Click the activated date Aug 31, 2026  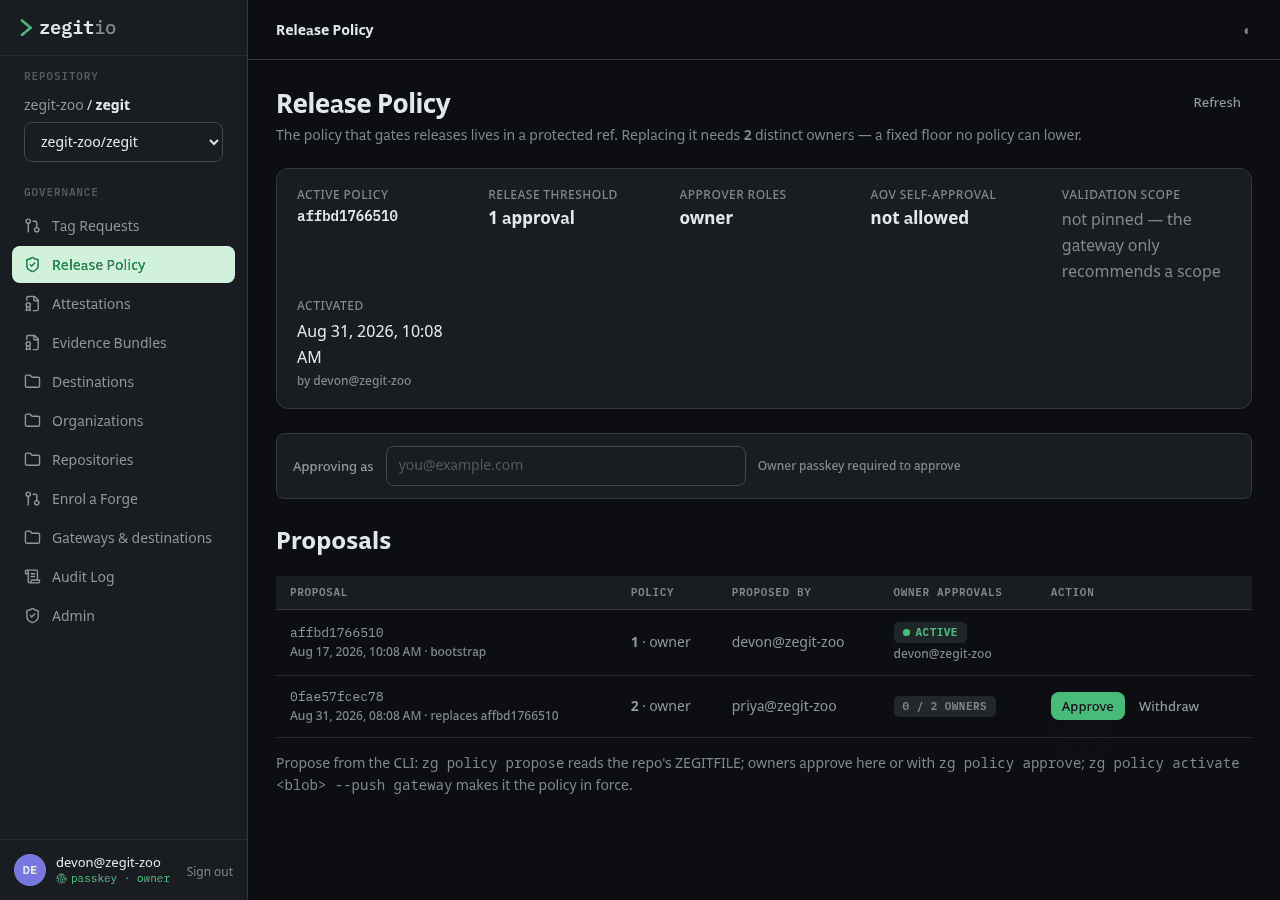pos(369,344)
